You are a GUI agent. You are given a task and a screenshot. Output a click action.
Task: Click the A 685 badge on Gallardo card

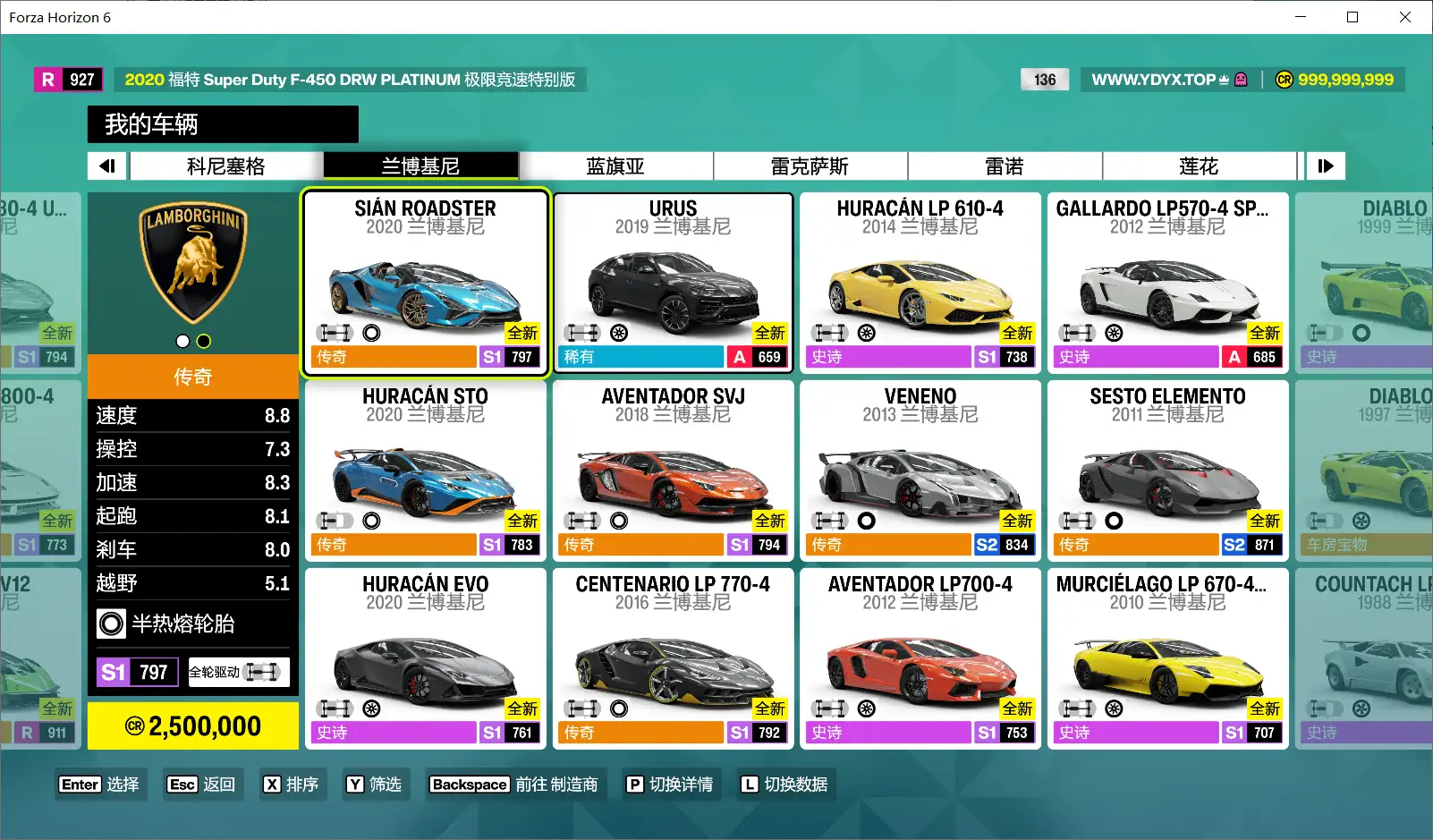point(1251,357)
